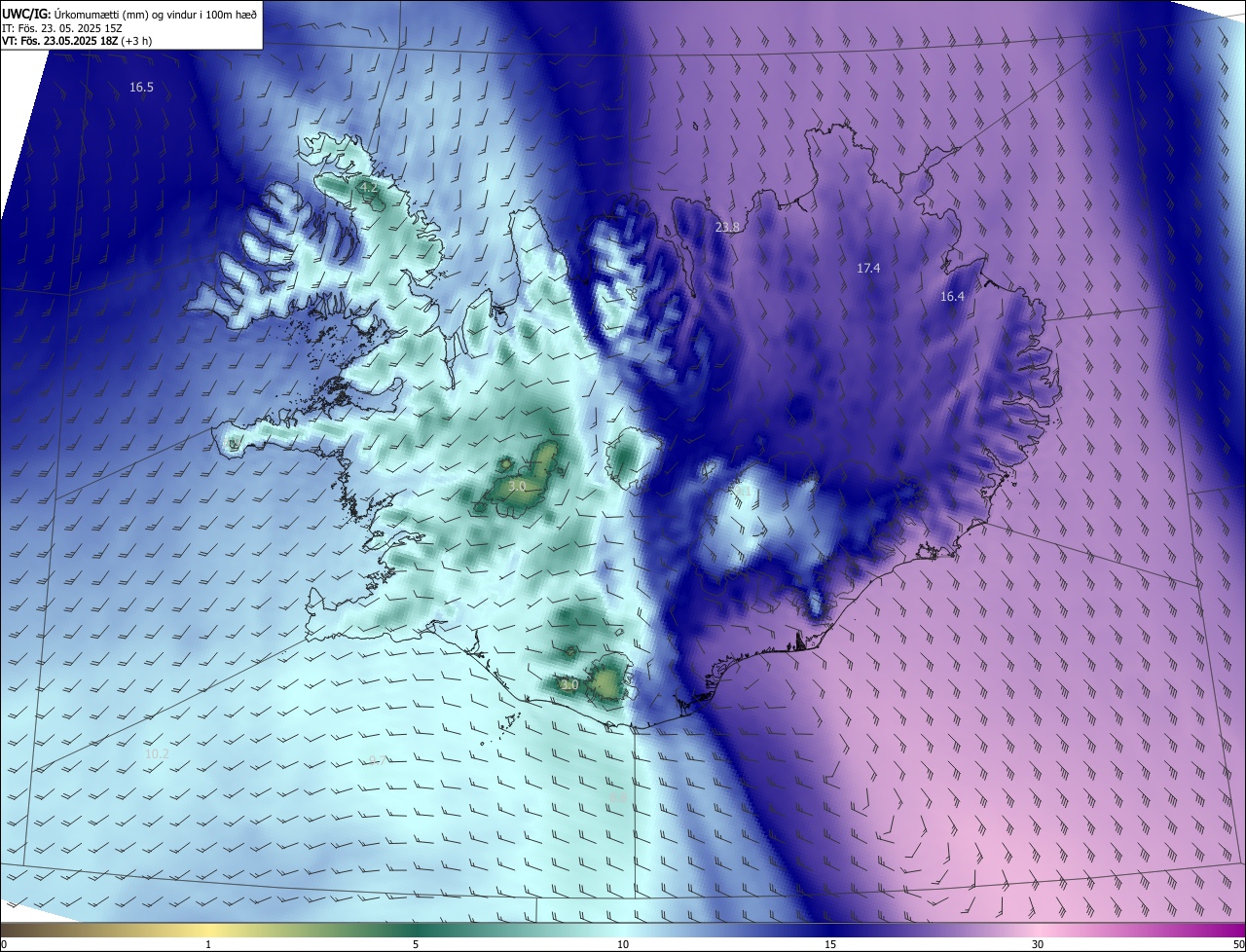Click the 10.2 value over the ocean
This screenshot has height=952, width=1246.
pyautogui.click(x=157, y=754)
